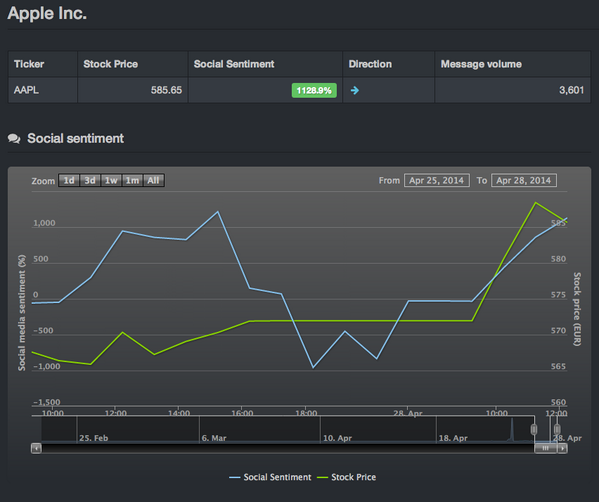Click the AAPL ticker cell
The image size is (599, 502).
[x=43, y=90]
